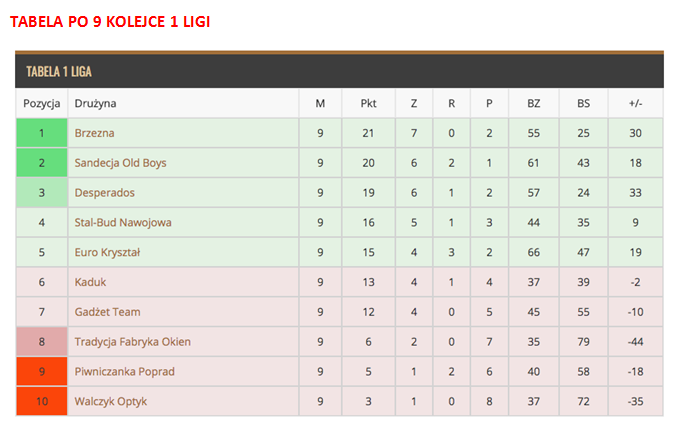Click the TABELA 1 LIGA header bar

[x=340, y=71]
